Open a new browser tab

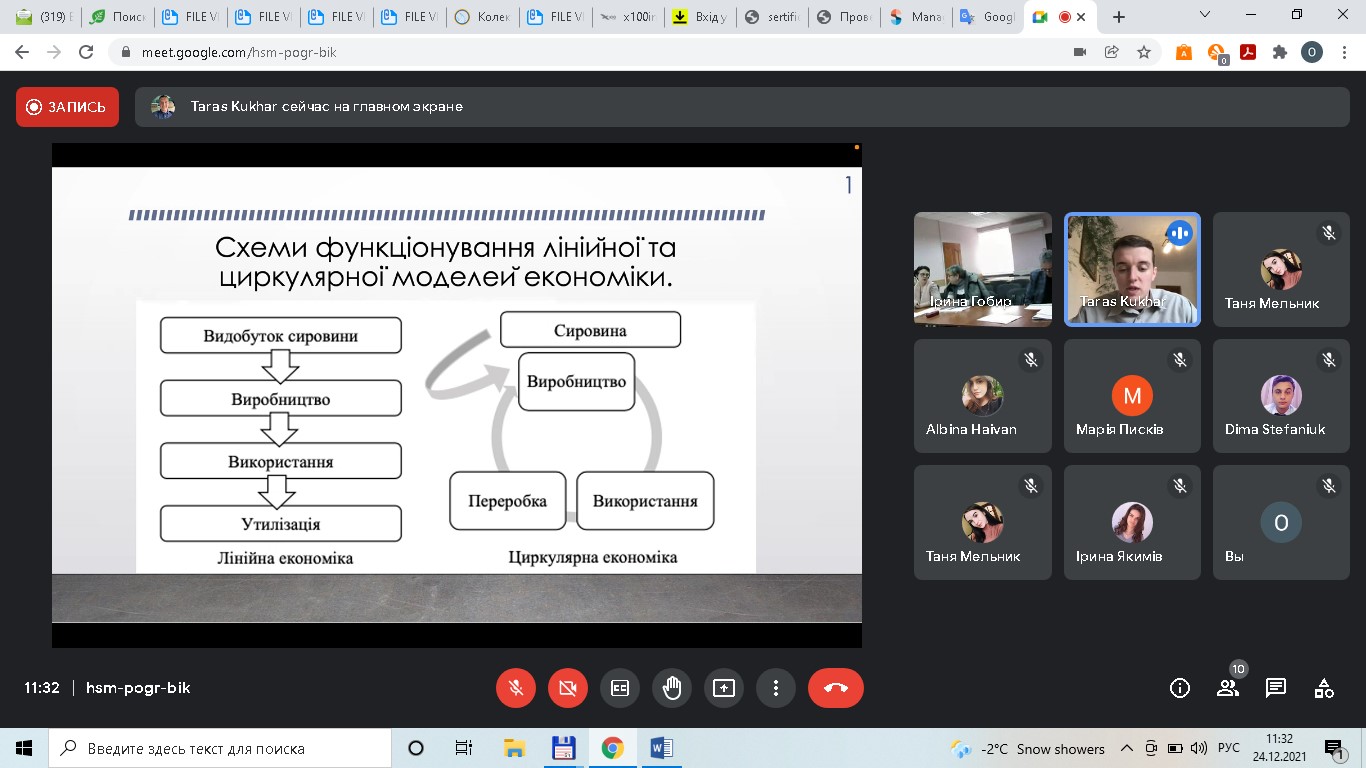point(1119,17)
